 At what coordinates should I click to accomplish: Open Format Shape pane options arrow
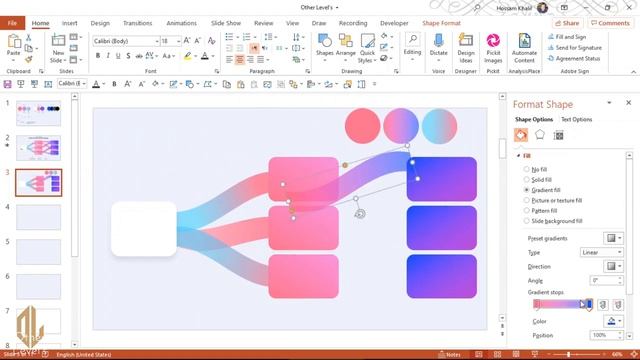609,103
